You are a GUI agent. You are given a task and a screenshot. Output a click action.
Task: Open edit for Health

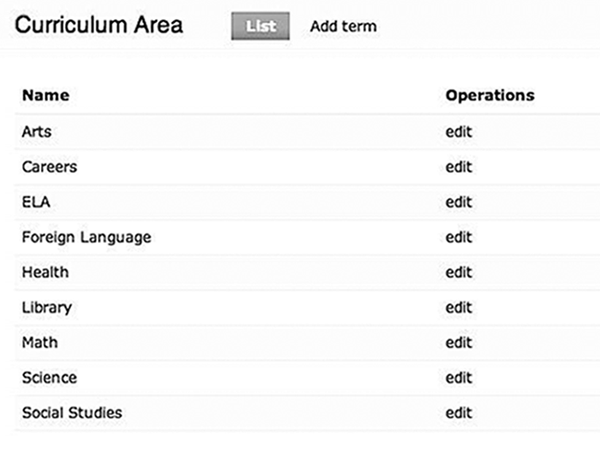[x=458, y=272]
